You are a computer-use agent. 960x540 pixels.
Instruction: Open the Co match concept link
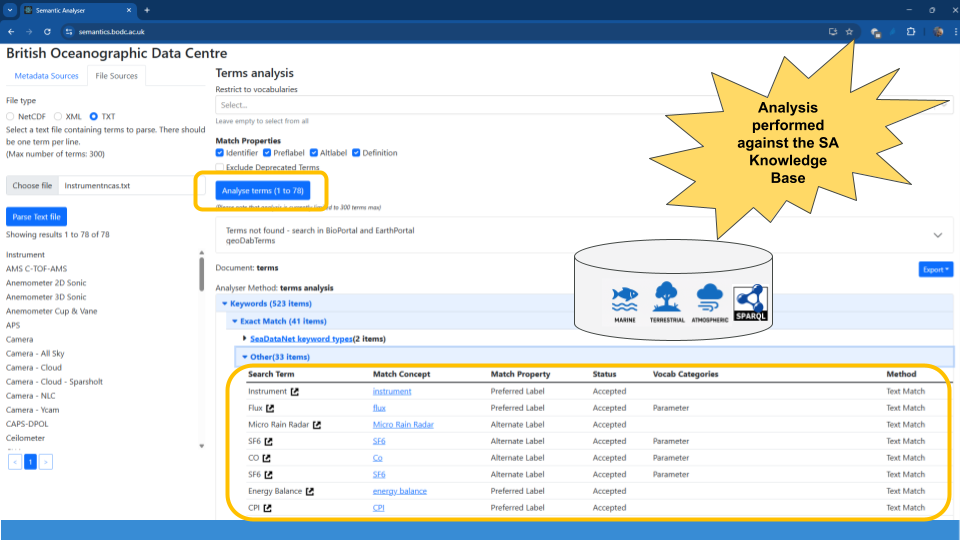377,458
